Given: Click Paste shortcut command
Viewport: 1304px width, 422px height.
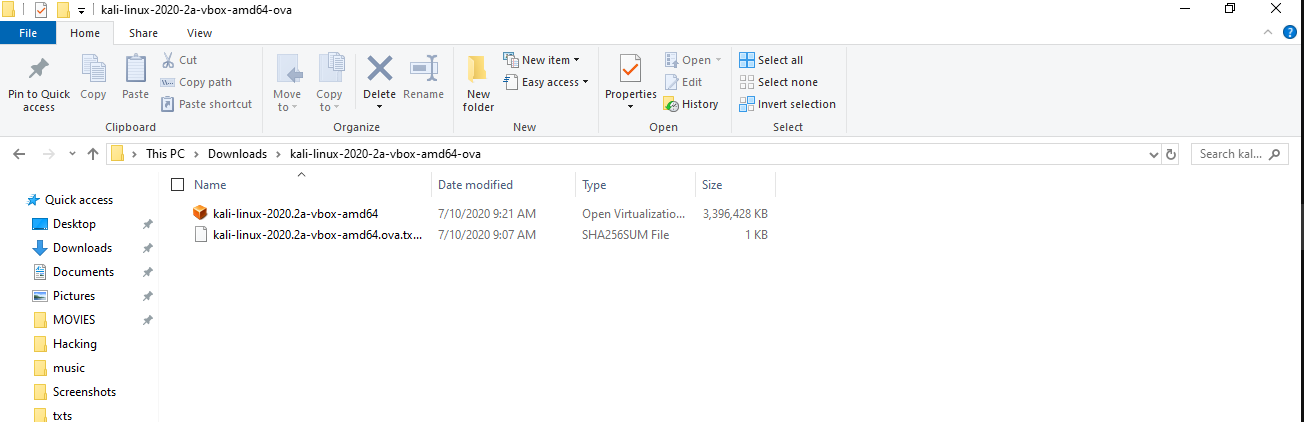Looking at the screenshot, I should [x=206, y=104].
